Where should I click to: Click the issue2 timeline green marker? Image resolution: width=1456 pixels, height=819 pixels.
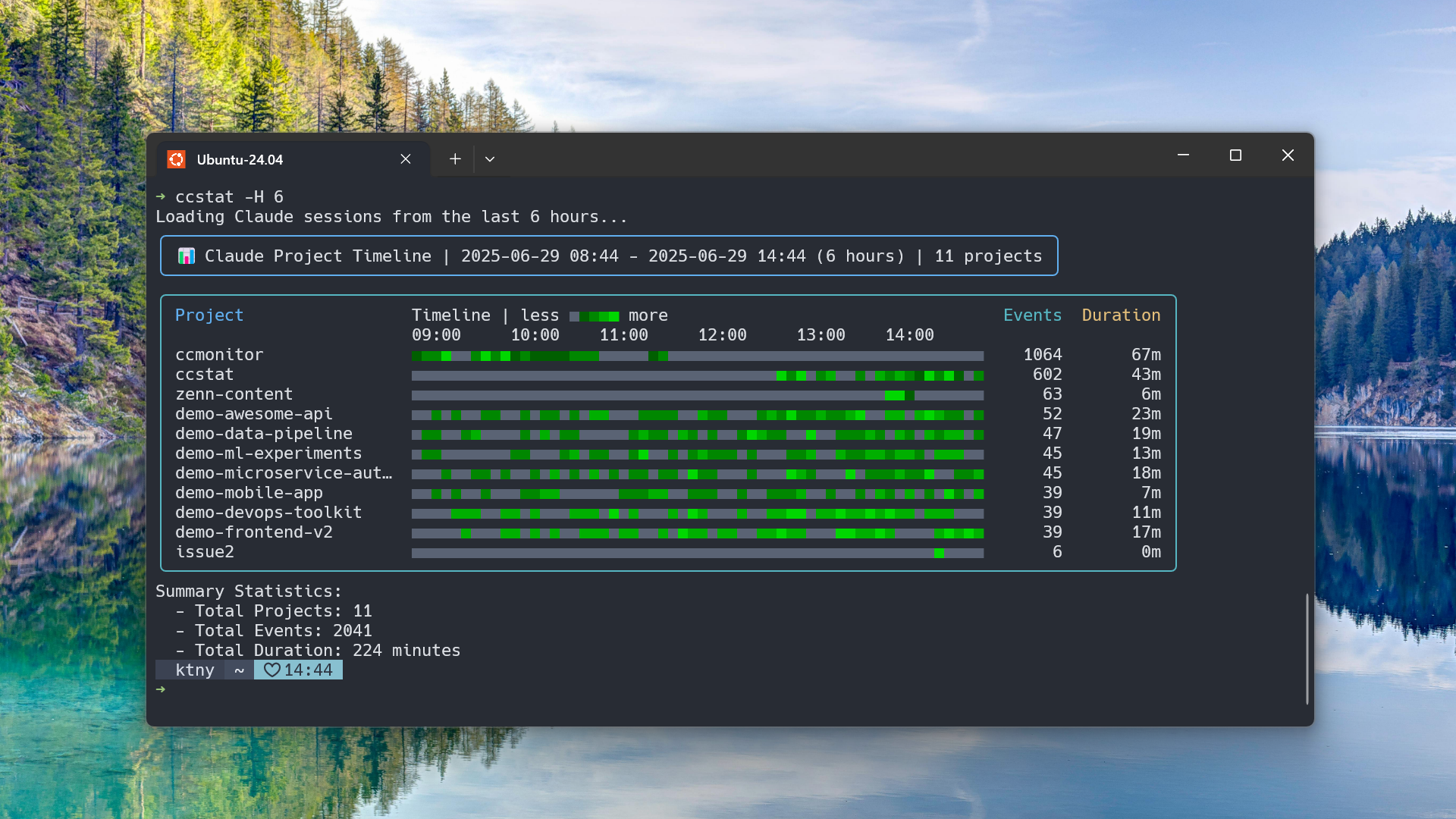pyautogui.click(x=939, y=553)
